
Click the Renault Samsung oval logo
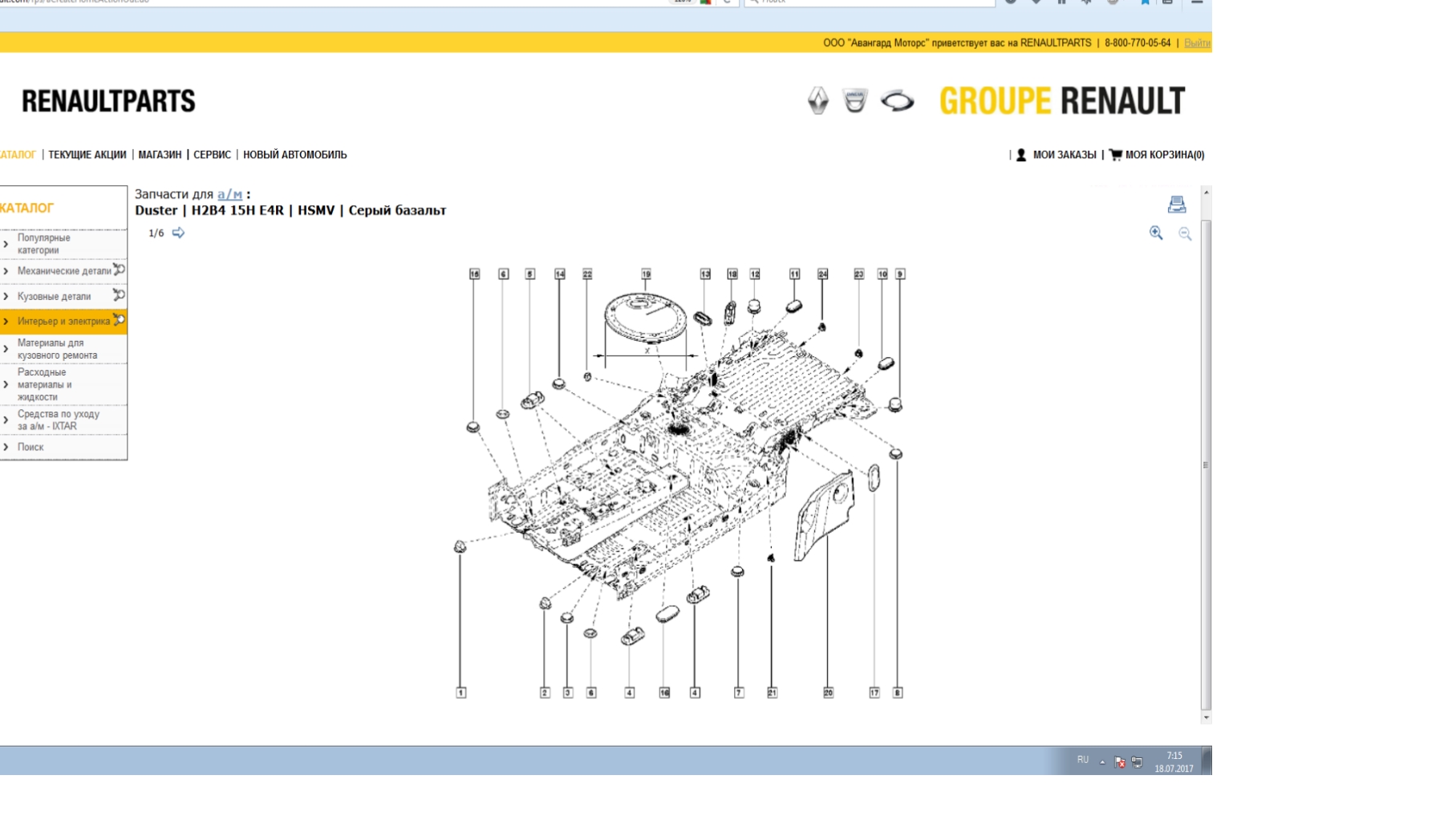coord(897,101)
